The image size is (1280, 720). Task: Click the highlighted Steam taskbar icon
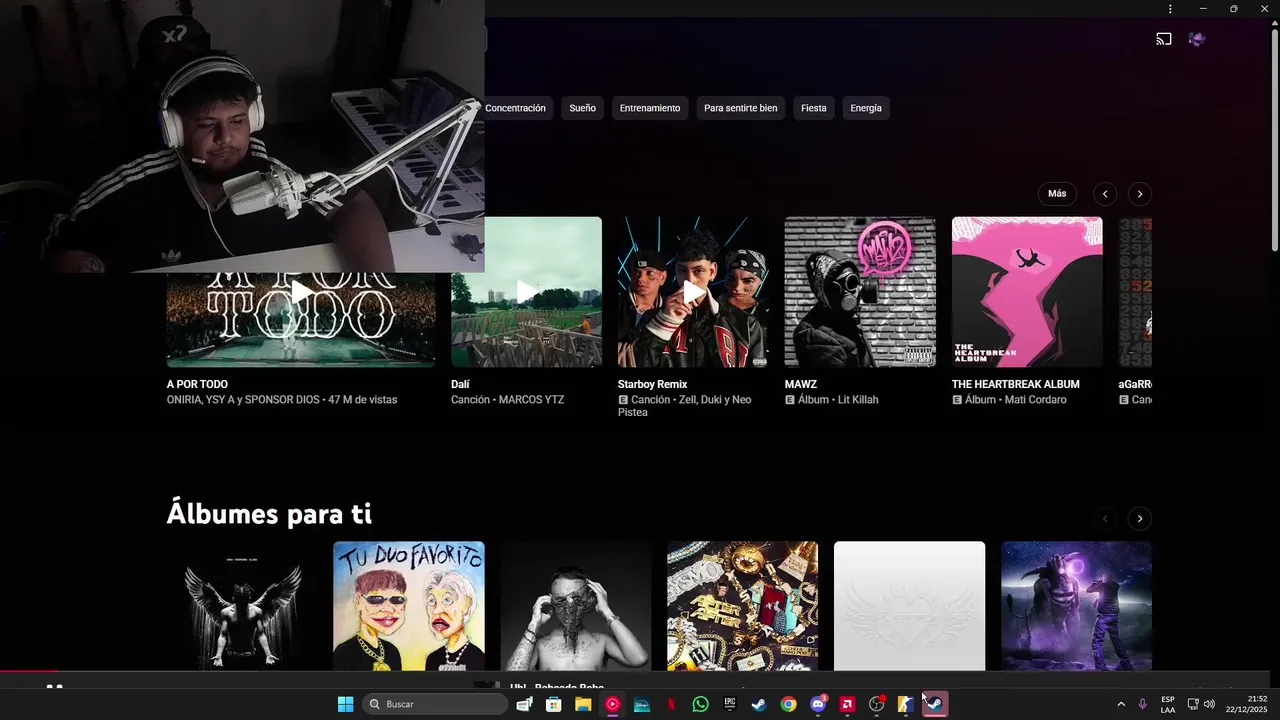[935, 704]
